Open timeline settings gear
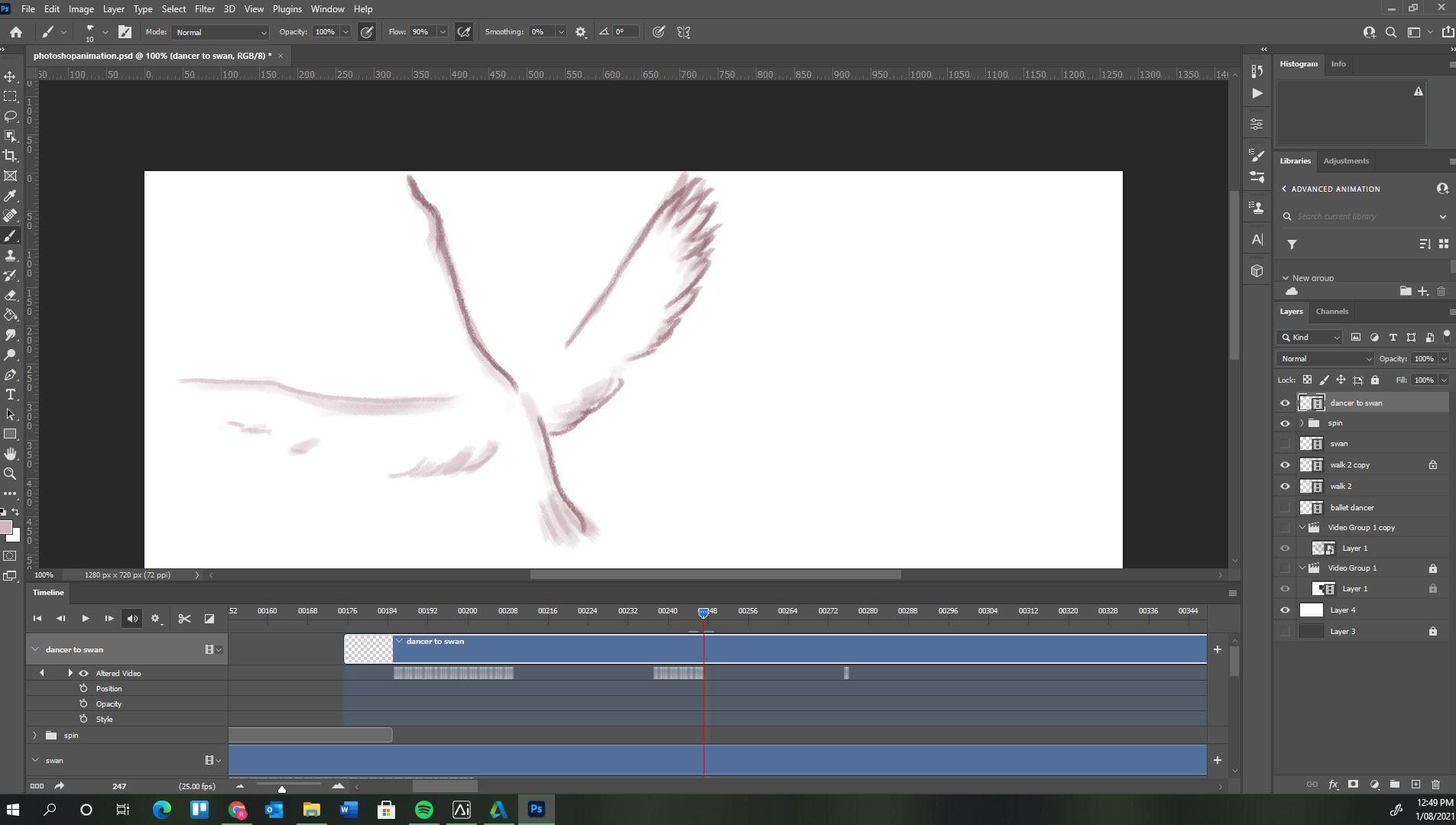Viewport: 1456px width, 825px height. [155, 619]
